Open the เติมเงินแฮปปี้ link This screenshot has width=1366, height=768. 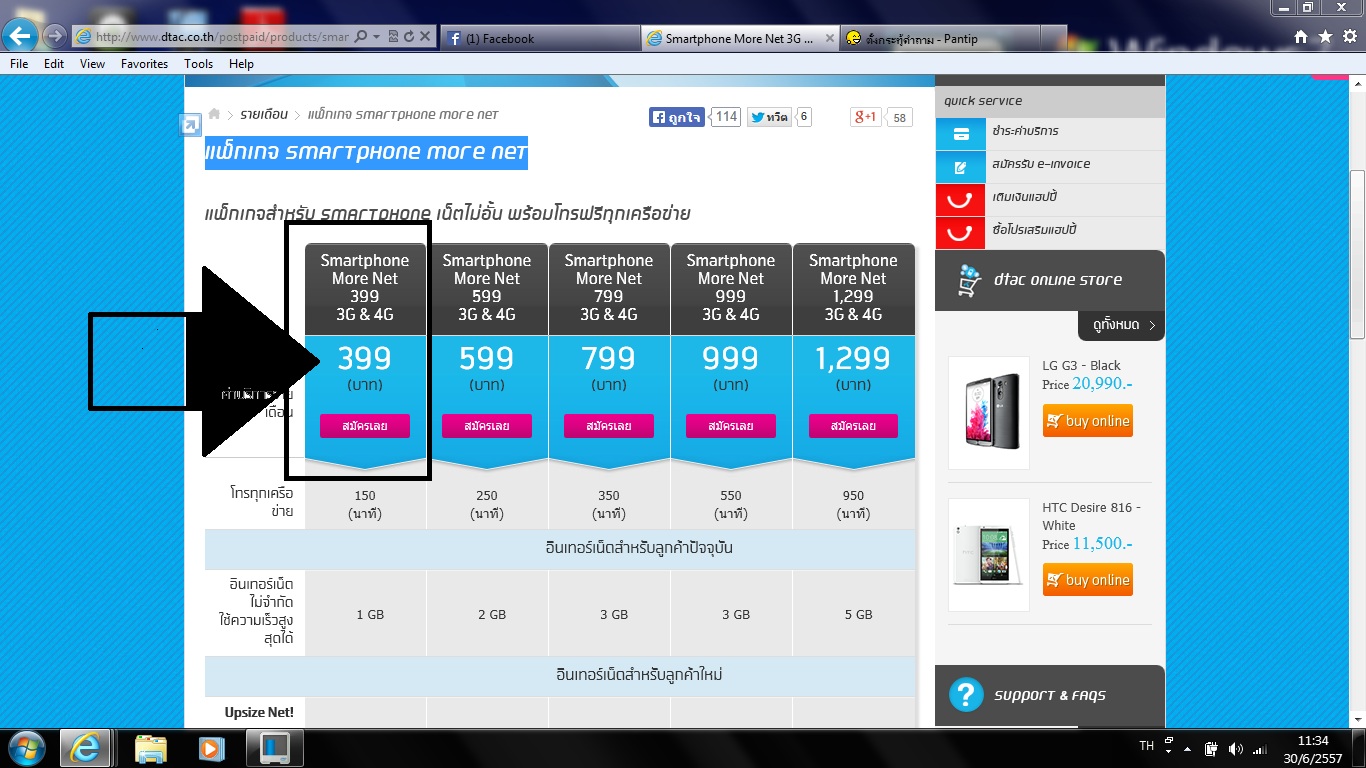click(x=1025, y=197)
